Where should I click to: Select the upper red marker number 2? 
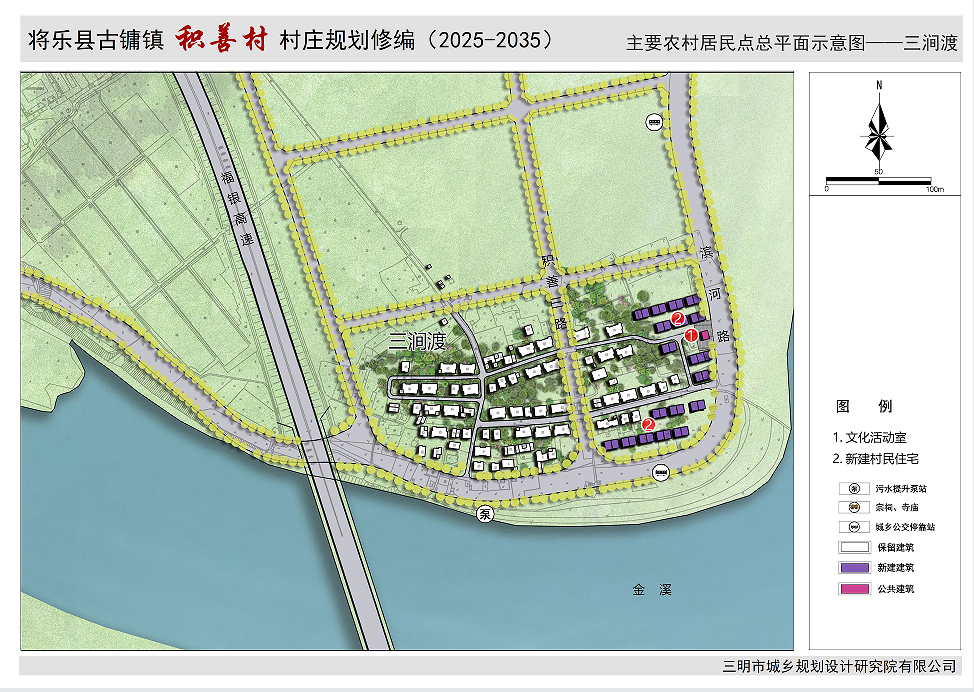pyautogui.click(x=678, y=319)
